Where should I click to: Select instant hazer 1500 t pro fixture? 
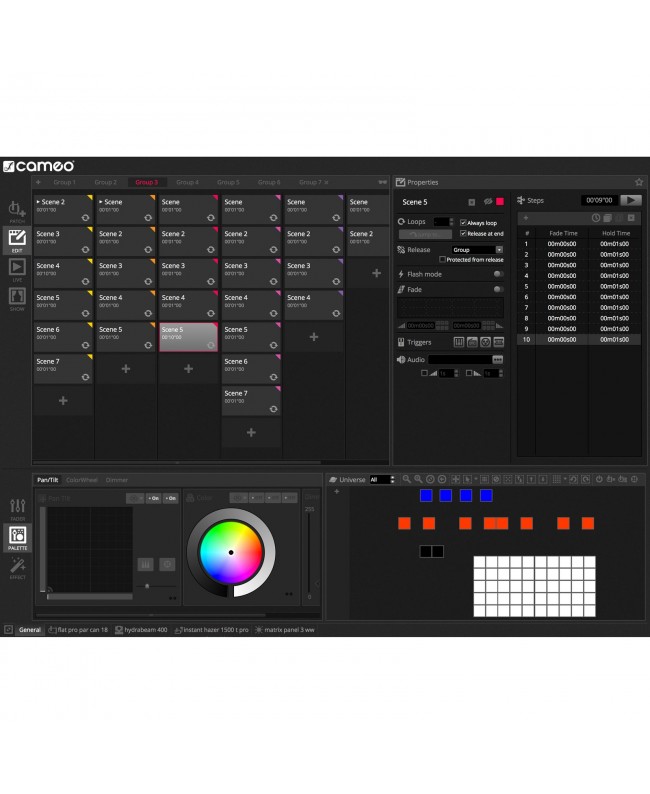pyautogui.click(x=212, y=630)
